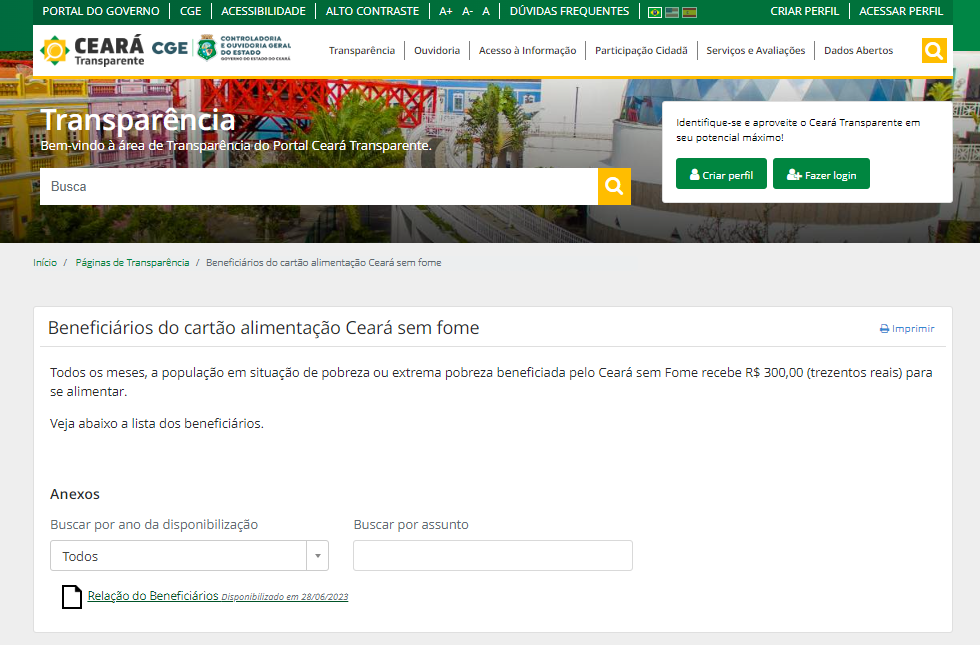This screenshot has width=980, height=645.
Task: Open the CGE Controladoria logo link
Action: [x=221, y=48]
